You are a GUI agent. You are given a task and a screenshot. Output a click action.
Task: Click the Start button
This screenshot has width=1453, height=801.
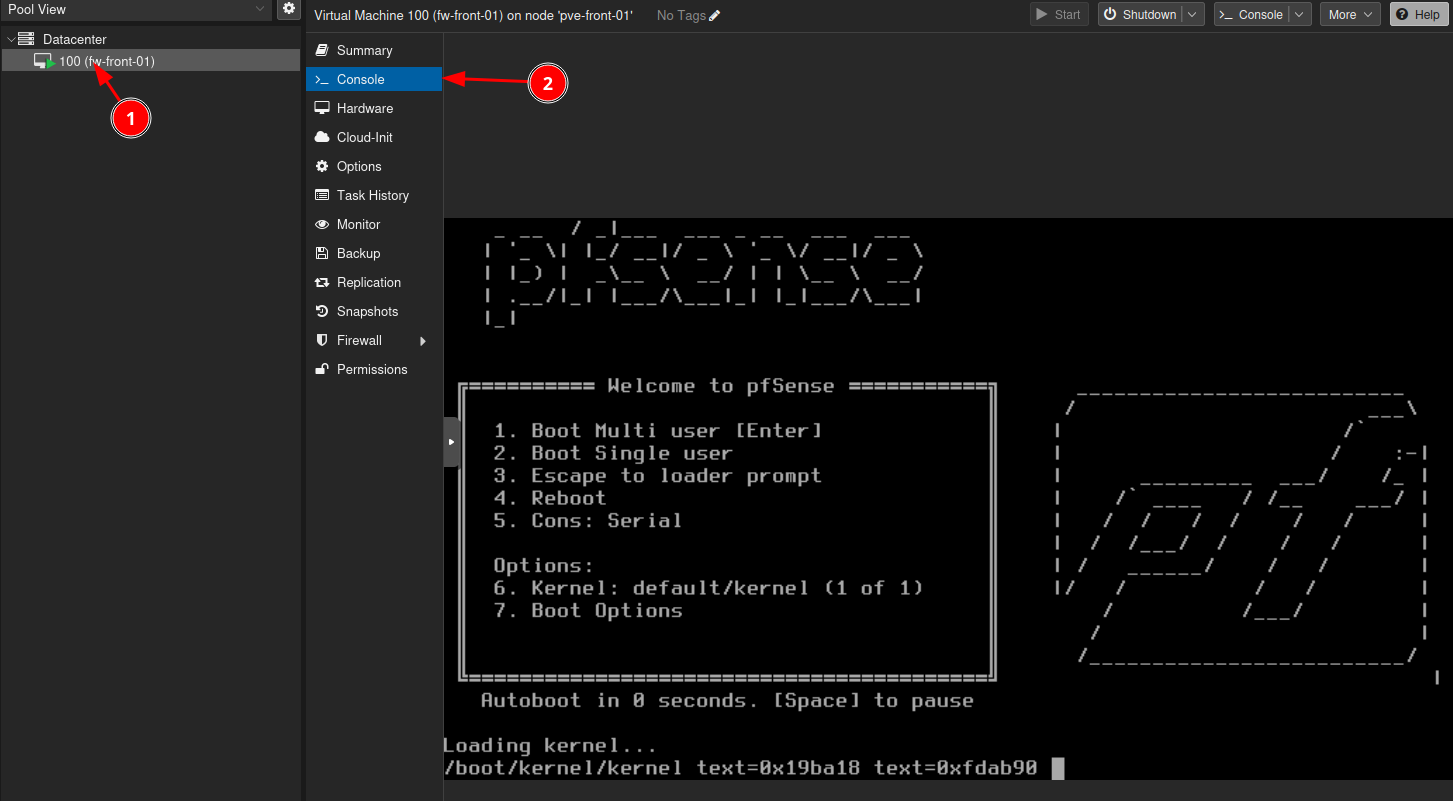point(1059,15)
